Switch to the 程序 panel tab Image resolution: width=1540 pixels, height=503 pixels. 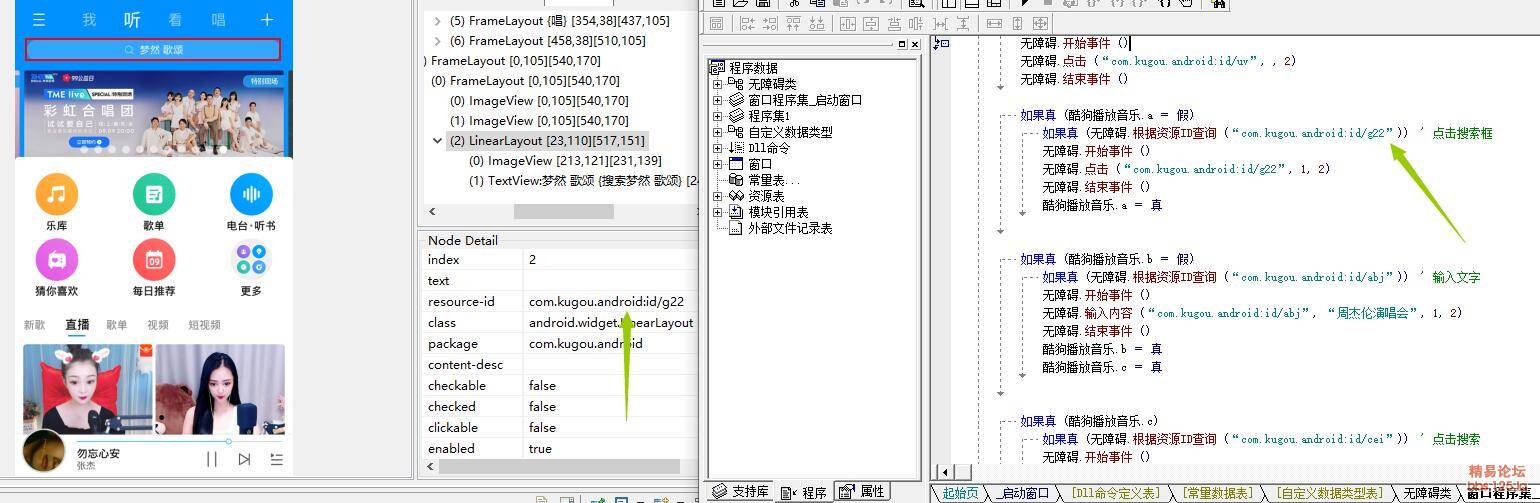[805, 492]
